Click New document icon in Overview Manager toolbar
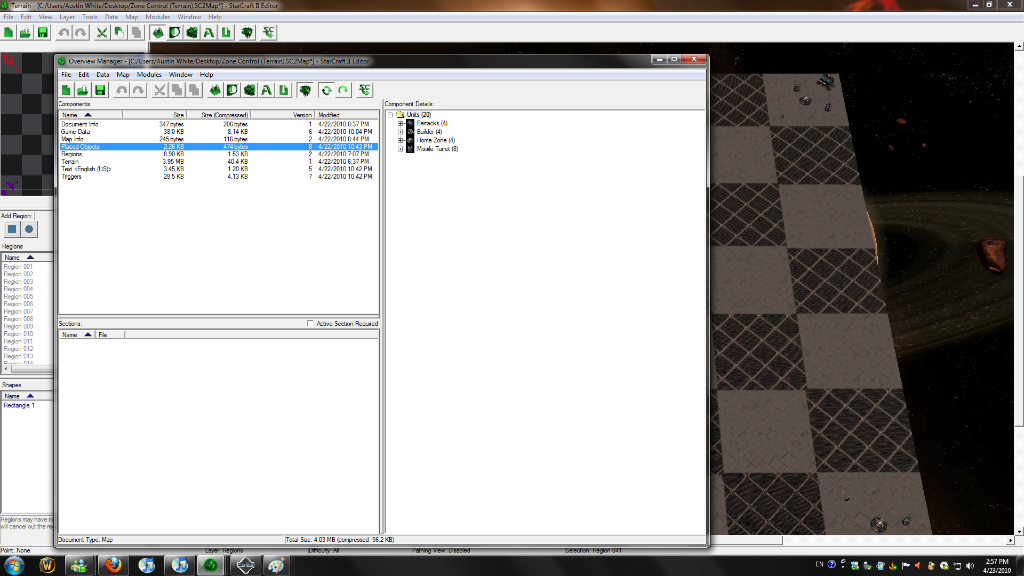The width and height of the screenshot is (1024, 576). [x=66, y=90]
